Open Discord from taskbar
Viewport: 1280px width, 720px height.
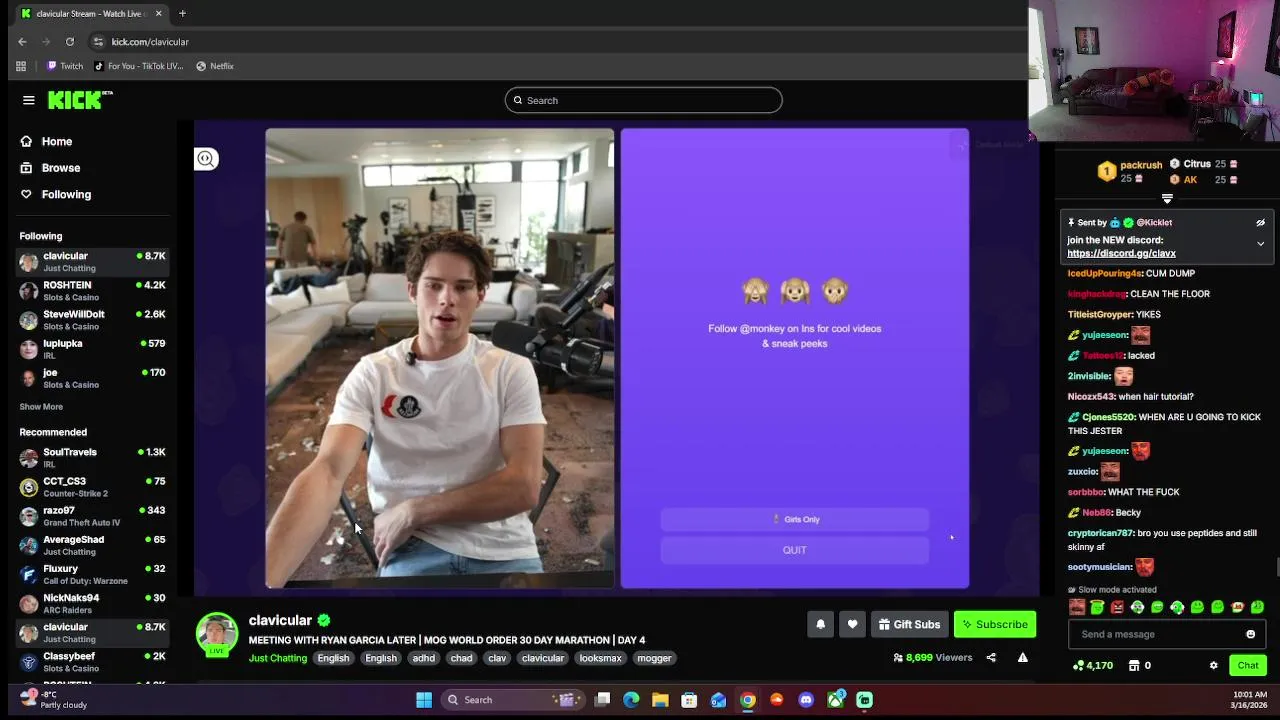click(x=806, y=700)
